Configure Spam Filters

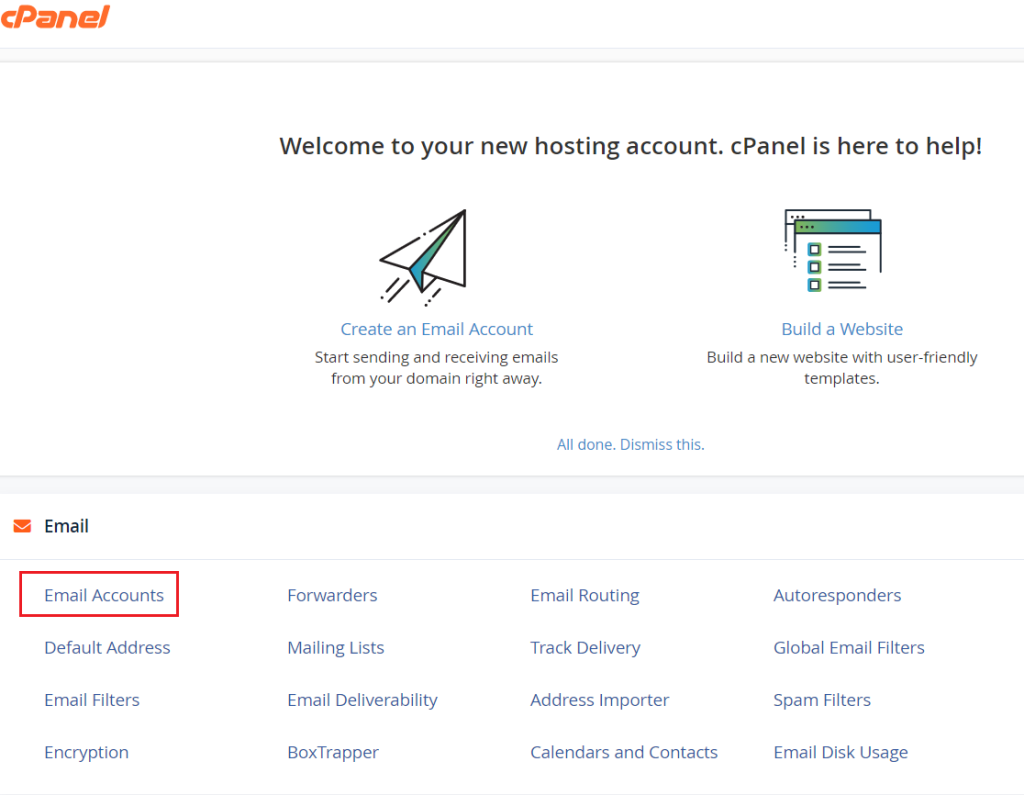(821, 700)
